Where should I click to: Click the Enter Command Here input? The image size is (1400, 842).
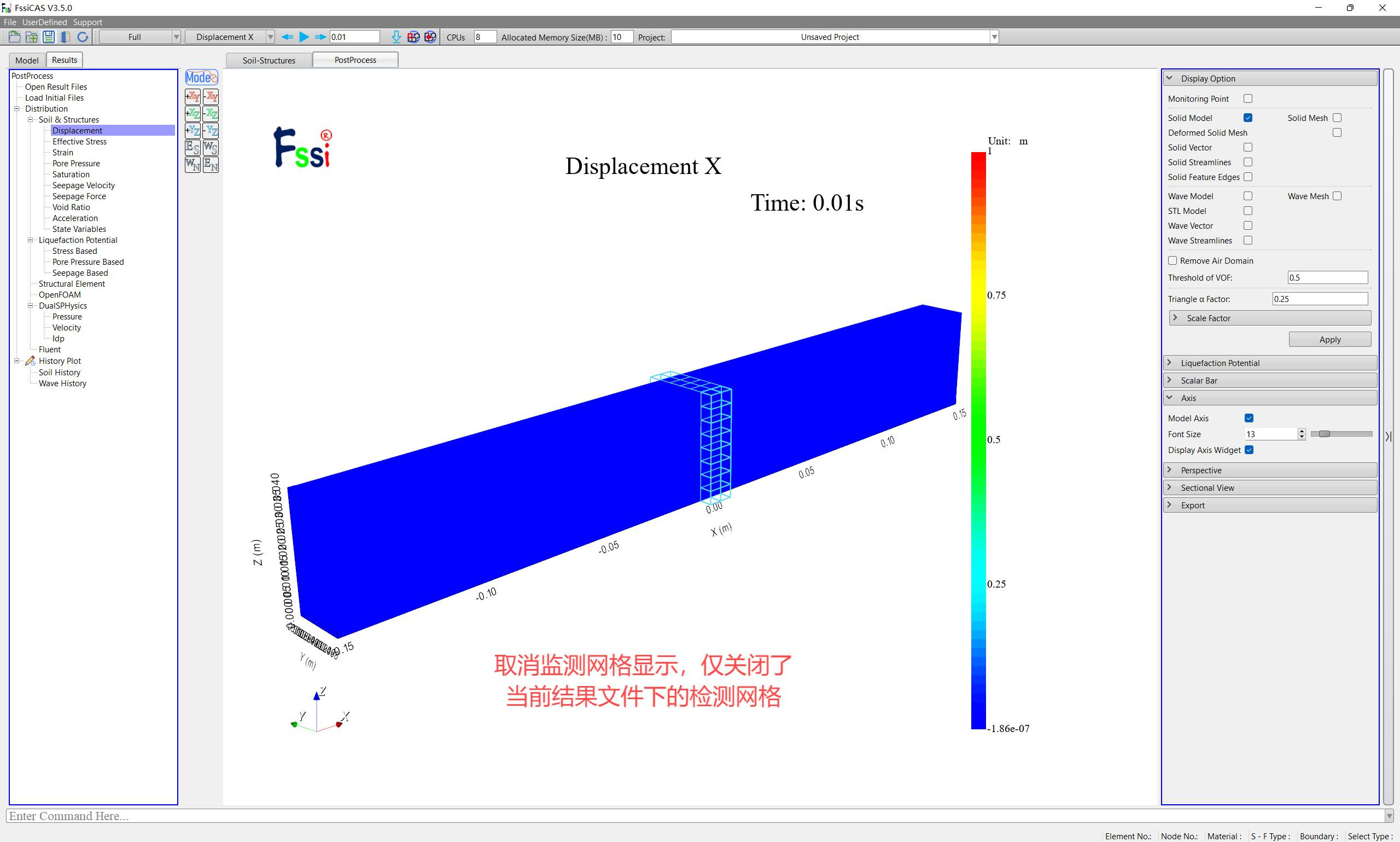tap(695, 816)
